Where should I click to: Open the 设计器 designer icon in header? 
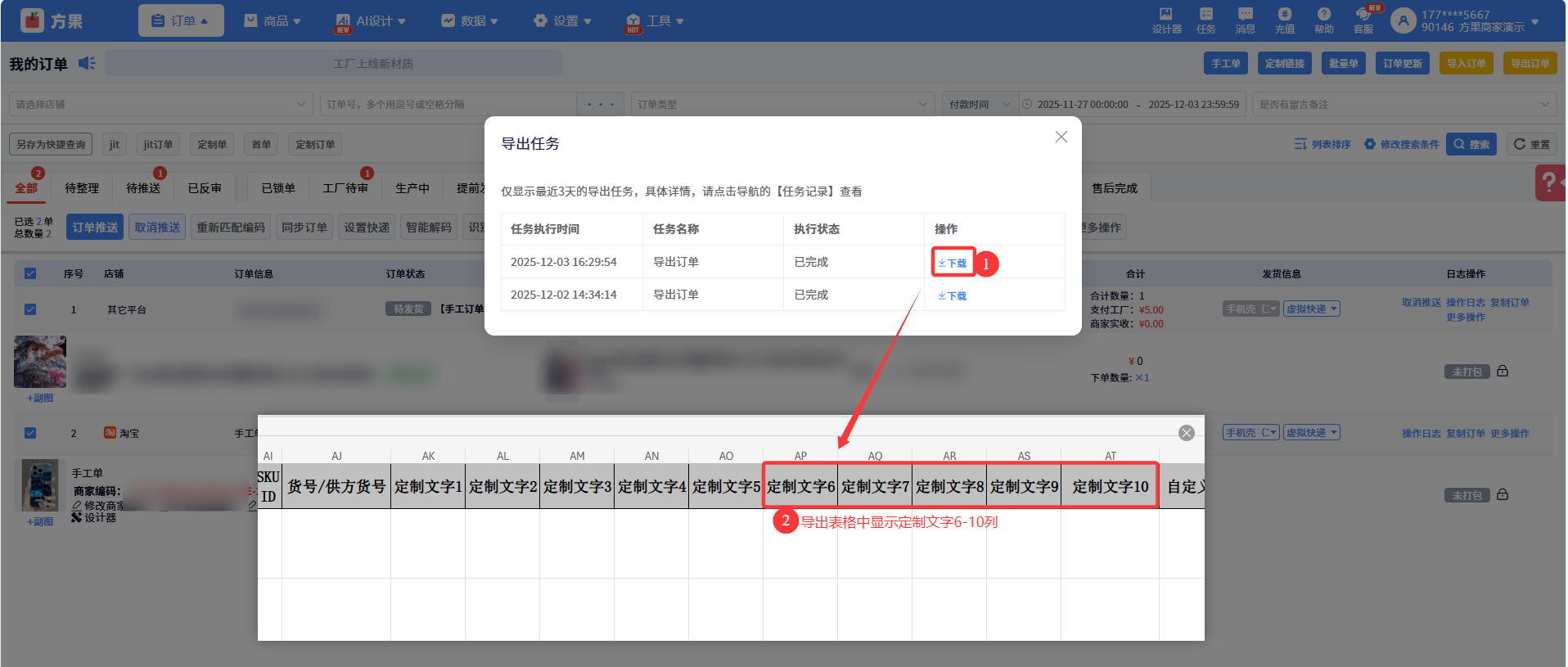1166,20
